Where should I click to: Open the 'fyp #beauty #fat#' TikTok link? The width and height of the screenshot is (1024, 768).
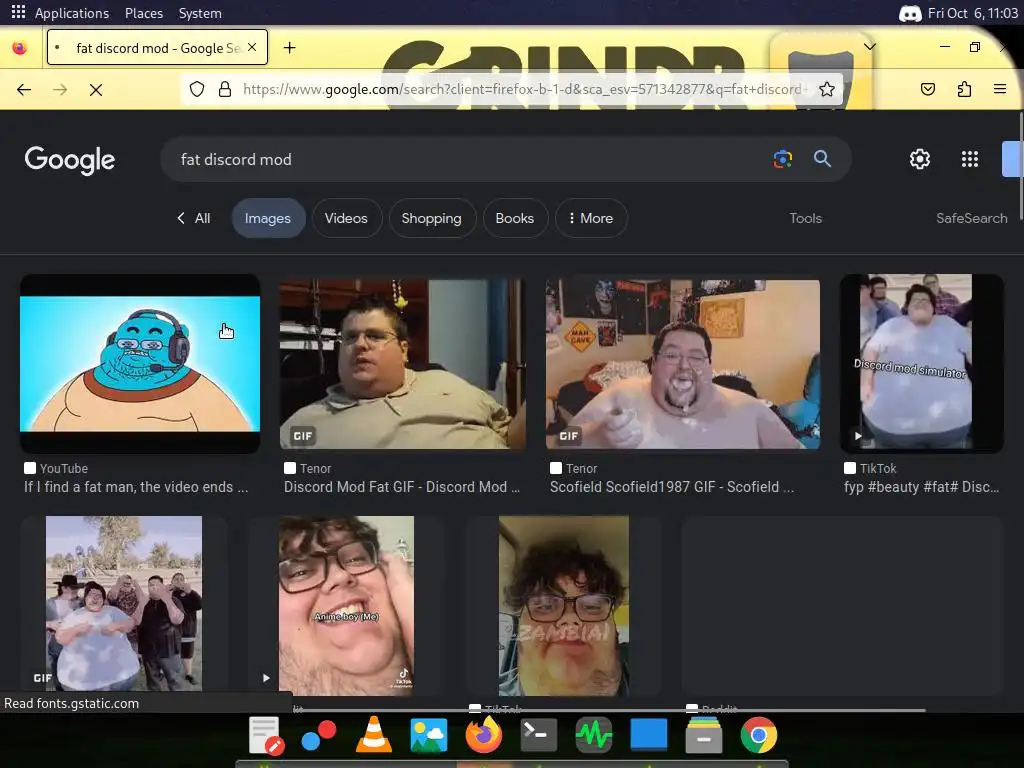point(921,487)
